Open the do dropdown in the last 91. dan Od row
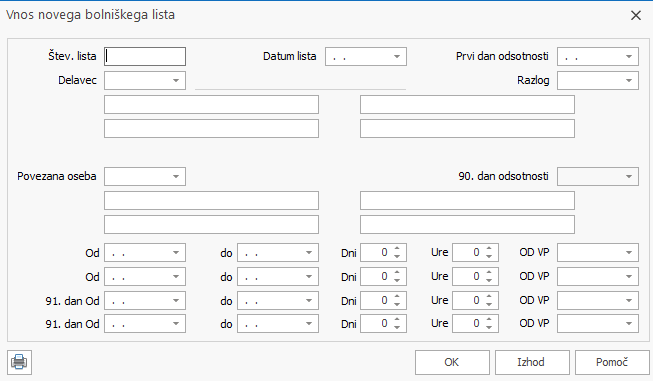Viewport: 653px width, 381px height. tap(309, 324)
